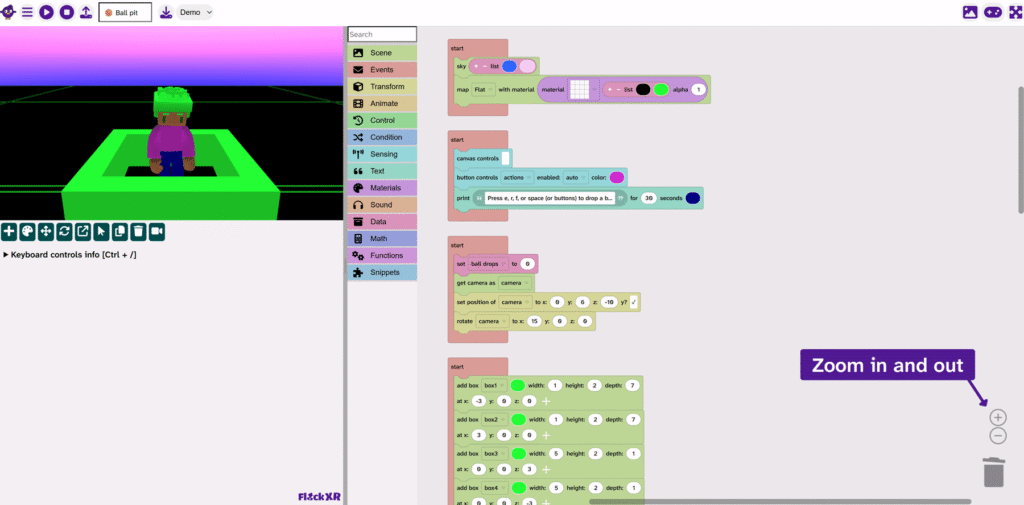Click the dark blue print color swatch

[693, 198]
